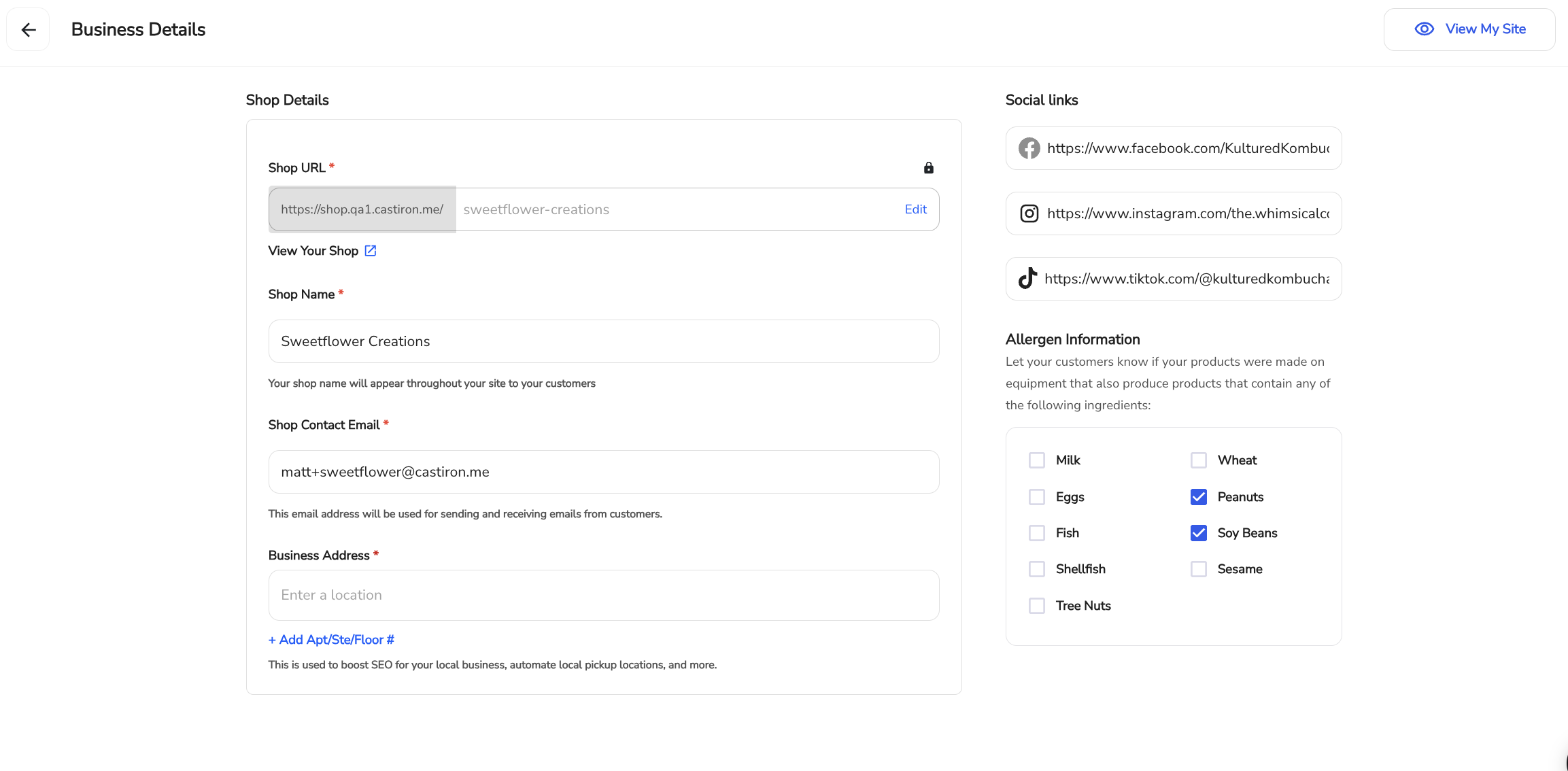Check the Sesame allergen checkbox
The width and height of the screenshot is (1568, 771).
[x=1198, y=569]
